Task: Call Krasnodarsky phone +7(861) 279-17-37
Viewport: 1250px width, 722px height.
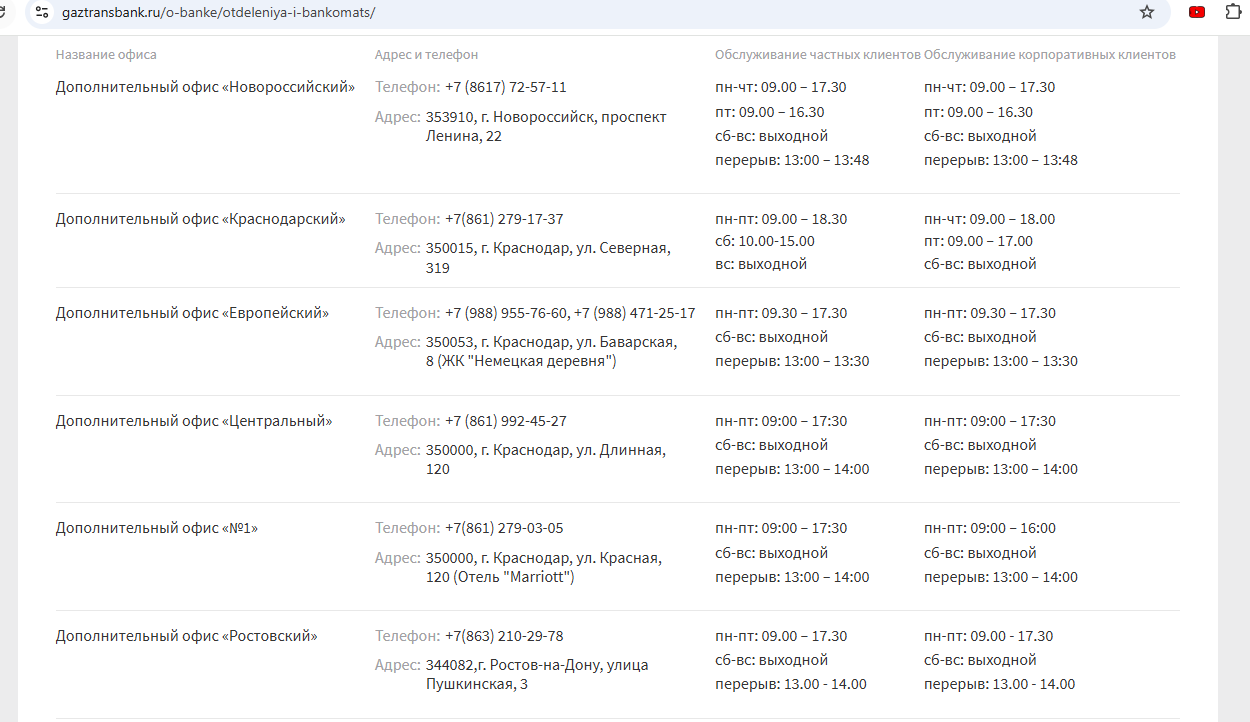Action: 504,219
